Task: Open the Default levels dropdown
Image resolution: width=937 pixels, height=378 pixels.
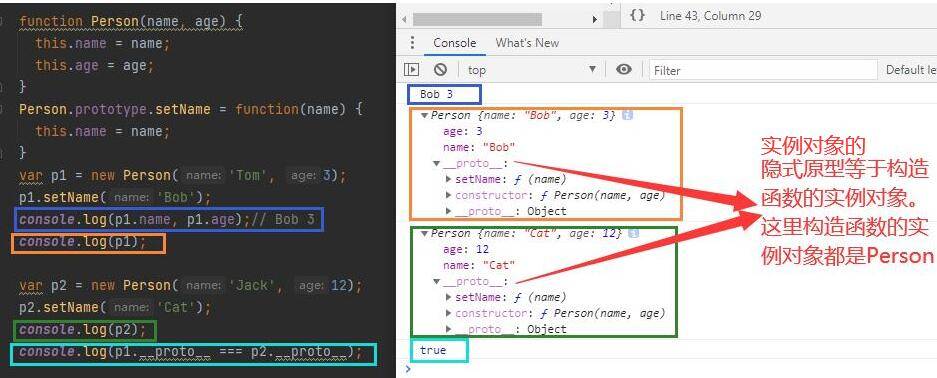Action: [x=911, y=70]
